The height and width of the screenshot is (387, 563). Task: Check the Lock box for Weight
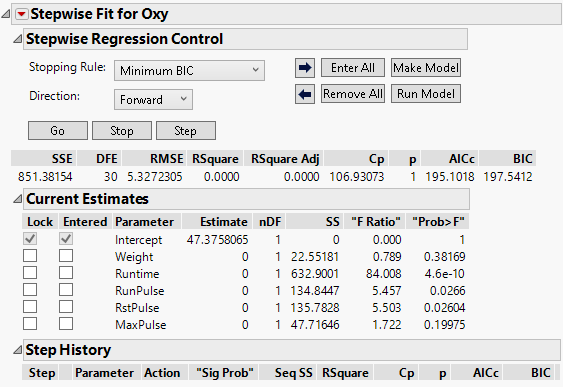point(30,256)
